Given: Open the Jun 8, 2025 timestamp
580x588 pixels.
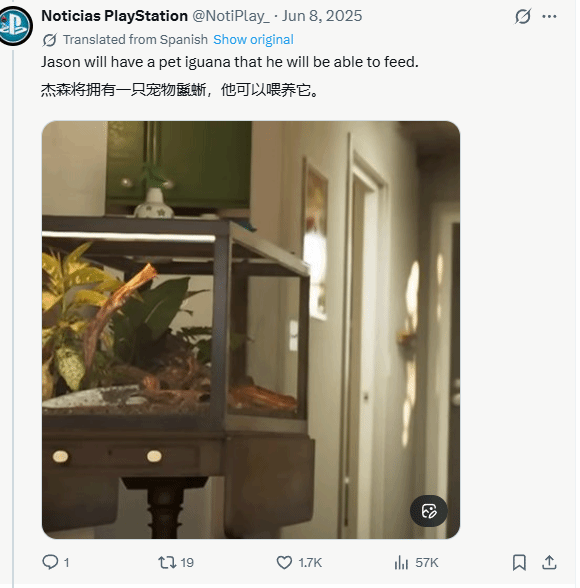Looking at the screenshot, I should pos(322,16).
